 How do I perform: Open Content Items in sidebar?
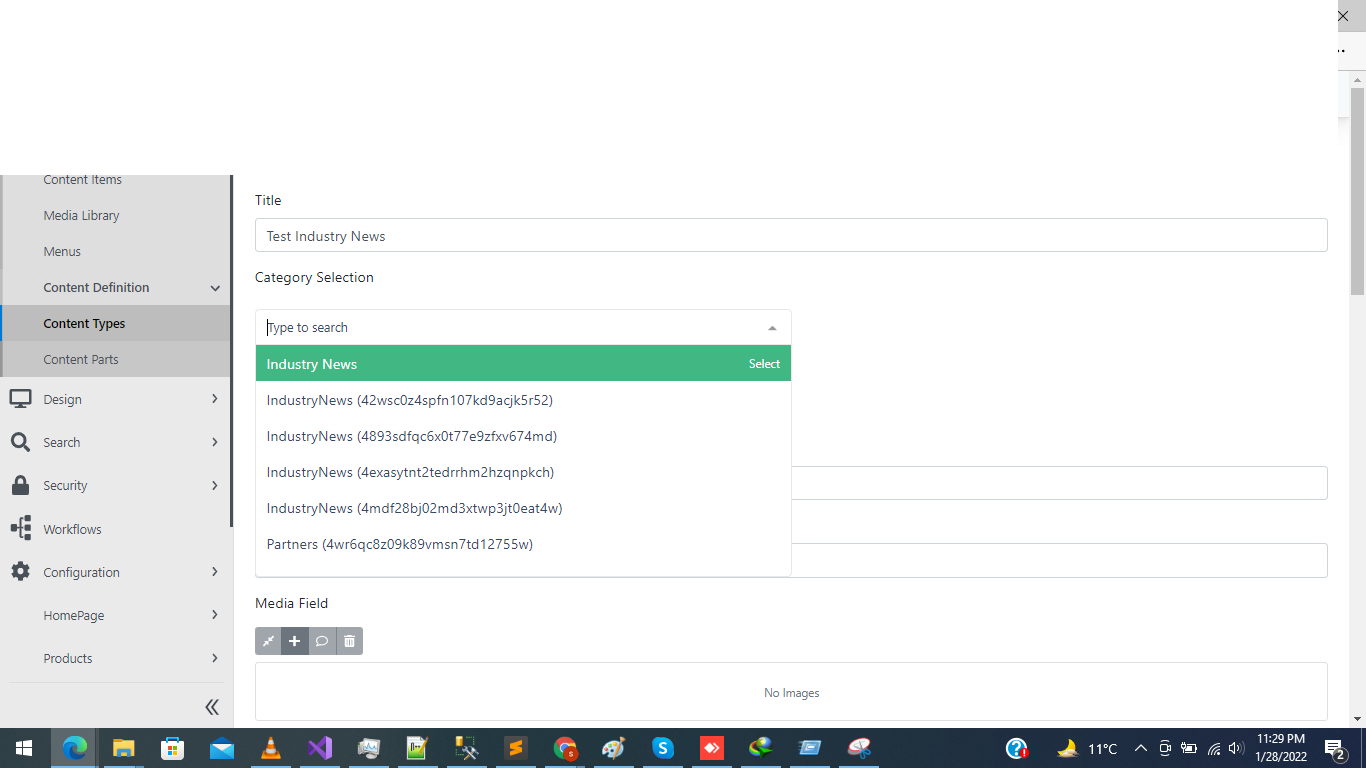[x=82, y=180]
